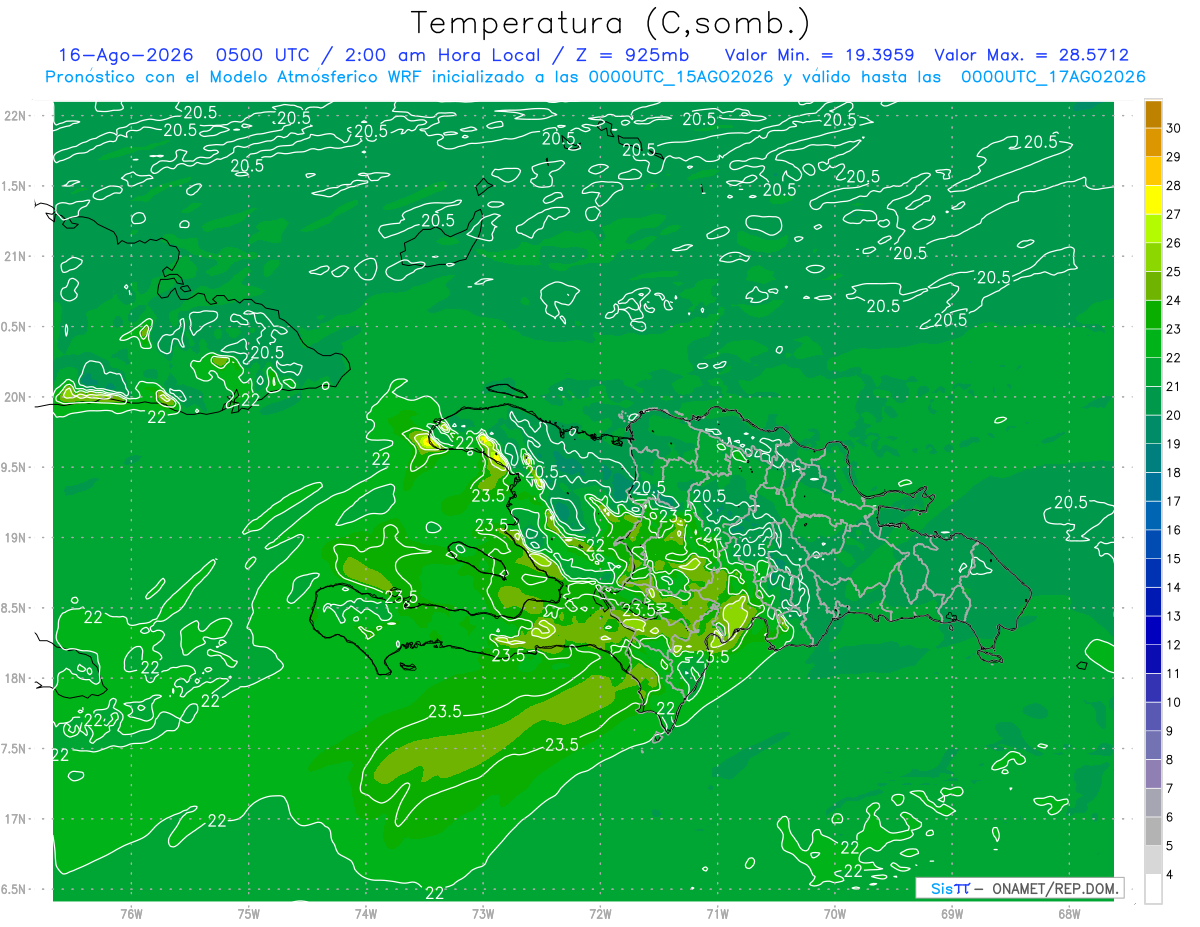Pick the legend color between 21 and 22
Image resolution: width=1200 pixels, height=927 pixels.
pyautogui.click(x=1153, y=372)
